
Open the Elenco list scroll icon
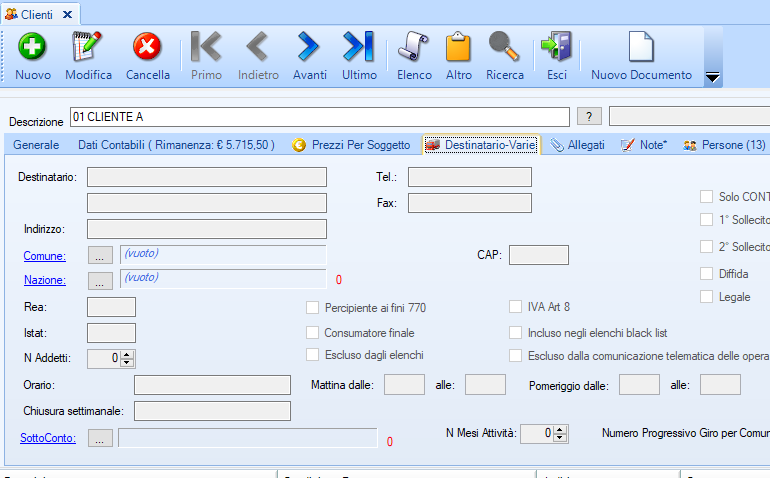click(414, 47)
